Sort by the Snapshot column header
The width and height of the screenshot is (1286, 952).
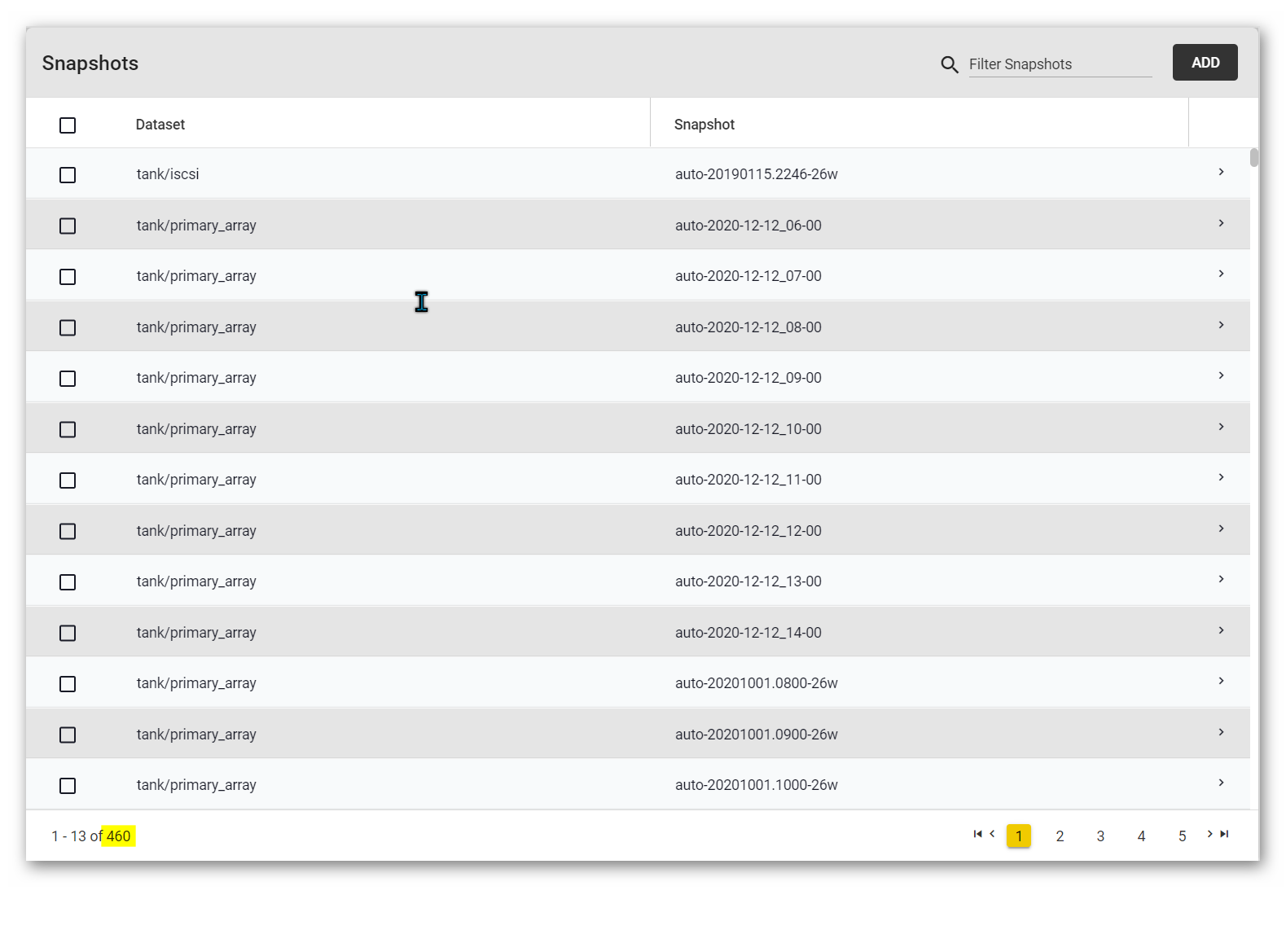point(704,125)
